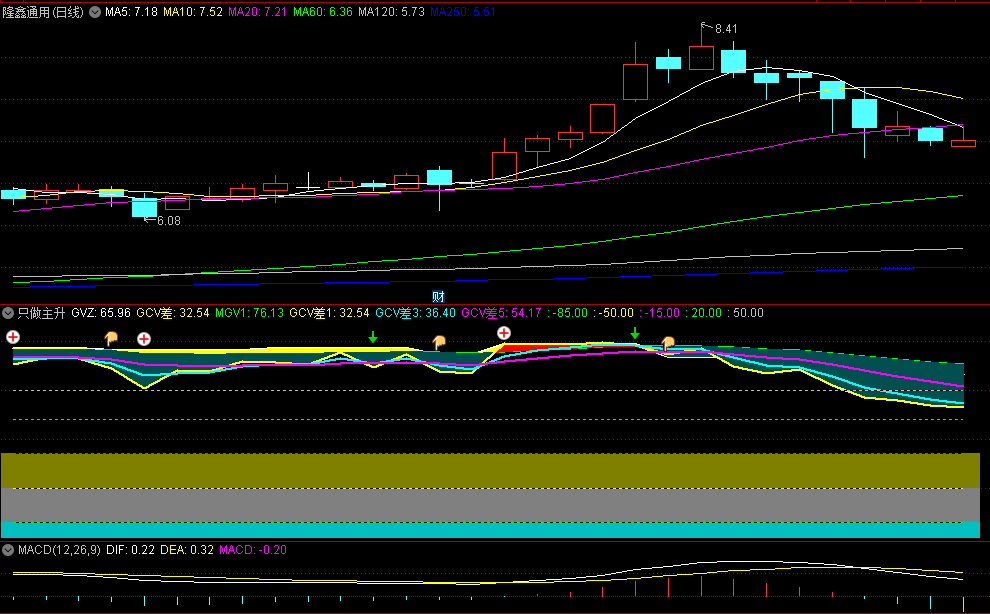The height and width of the screenshot is (614, 990).
Task: Click the MGV1: 76.13 value
Action: click(x=249, y=313)
